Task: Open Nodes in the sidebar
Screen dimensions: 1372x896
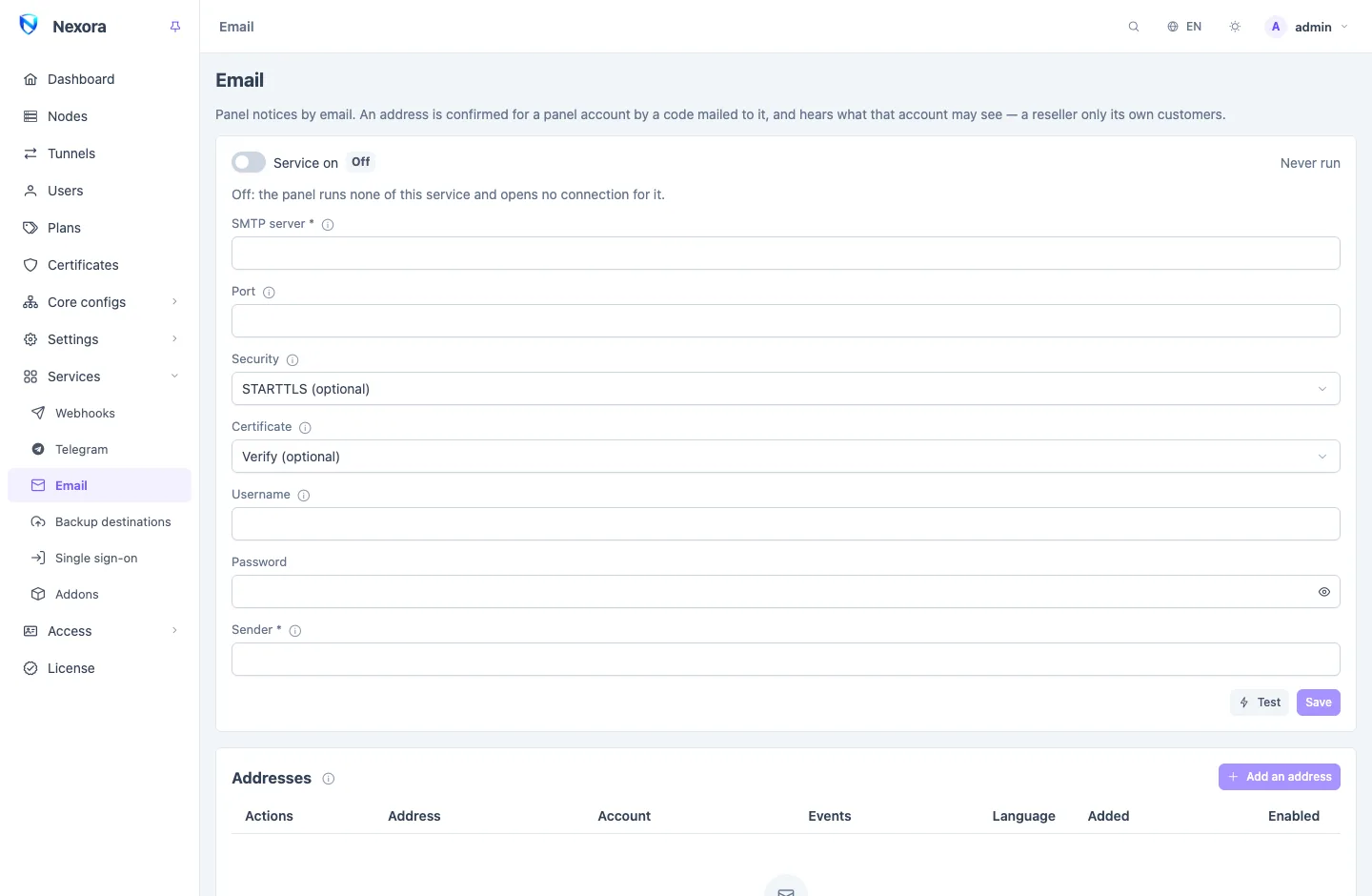Action: tap(100, 116)
